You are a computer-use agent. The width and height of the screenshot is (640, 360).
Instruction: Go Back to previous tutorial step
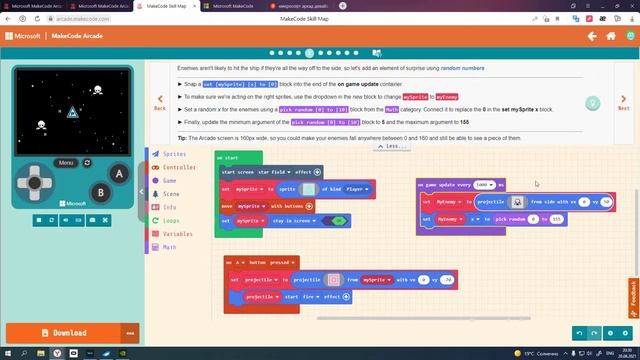coord(160,103)
